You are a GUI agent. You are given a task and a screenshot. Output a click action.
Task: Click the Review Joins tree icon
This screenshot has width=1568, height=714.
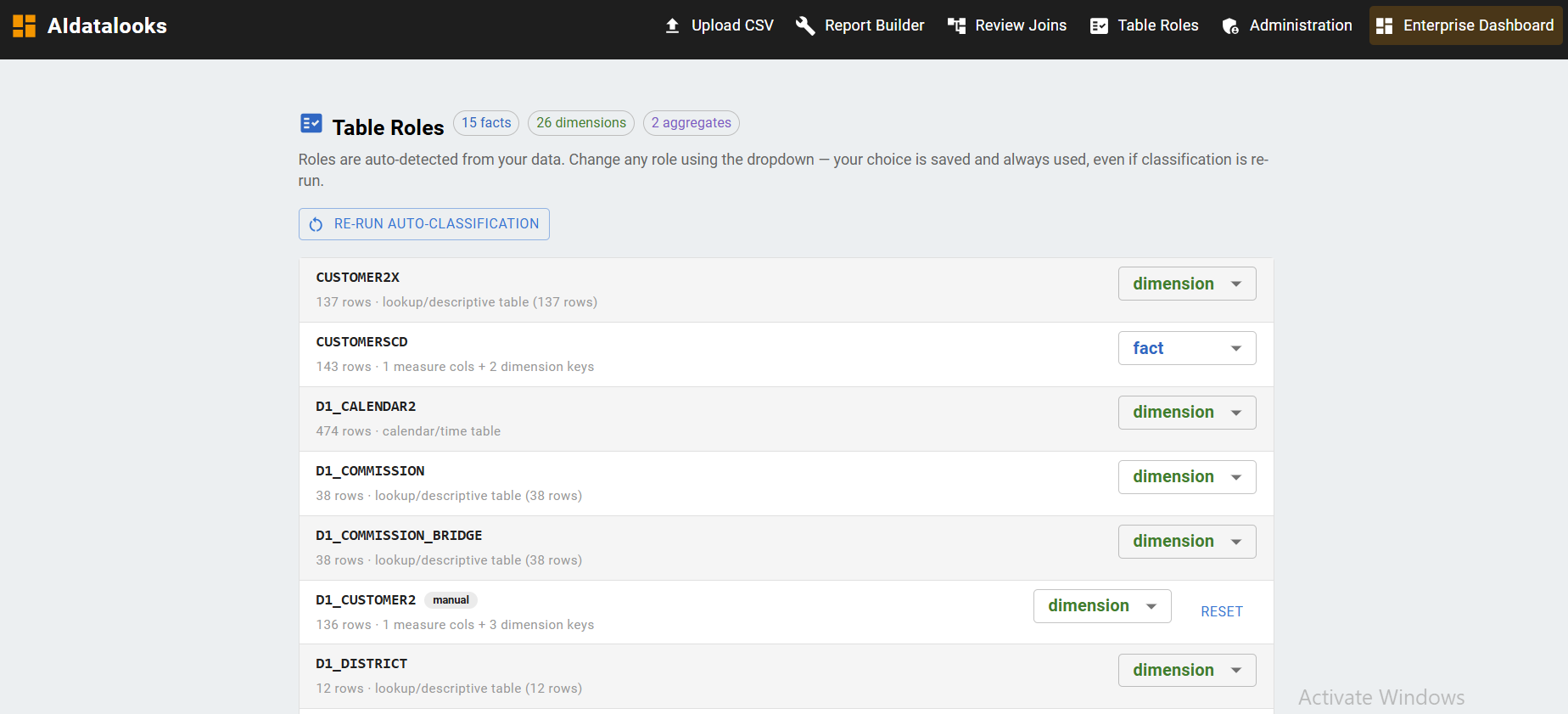pos(956,25)
